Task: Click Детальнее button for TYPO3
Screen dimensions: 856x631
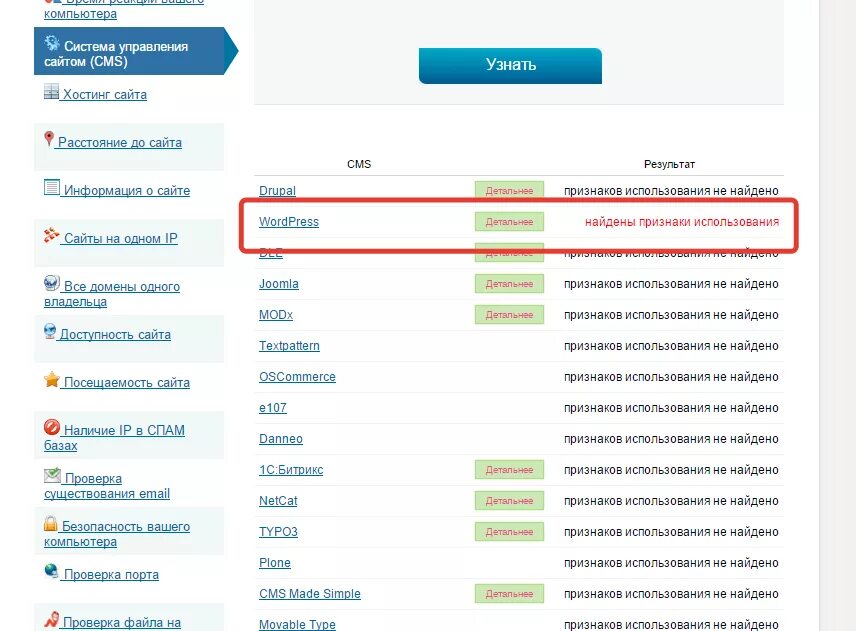Action: pos(509,532)
